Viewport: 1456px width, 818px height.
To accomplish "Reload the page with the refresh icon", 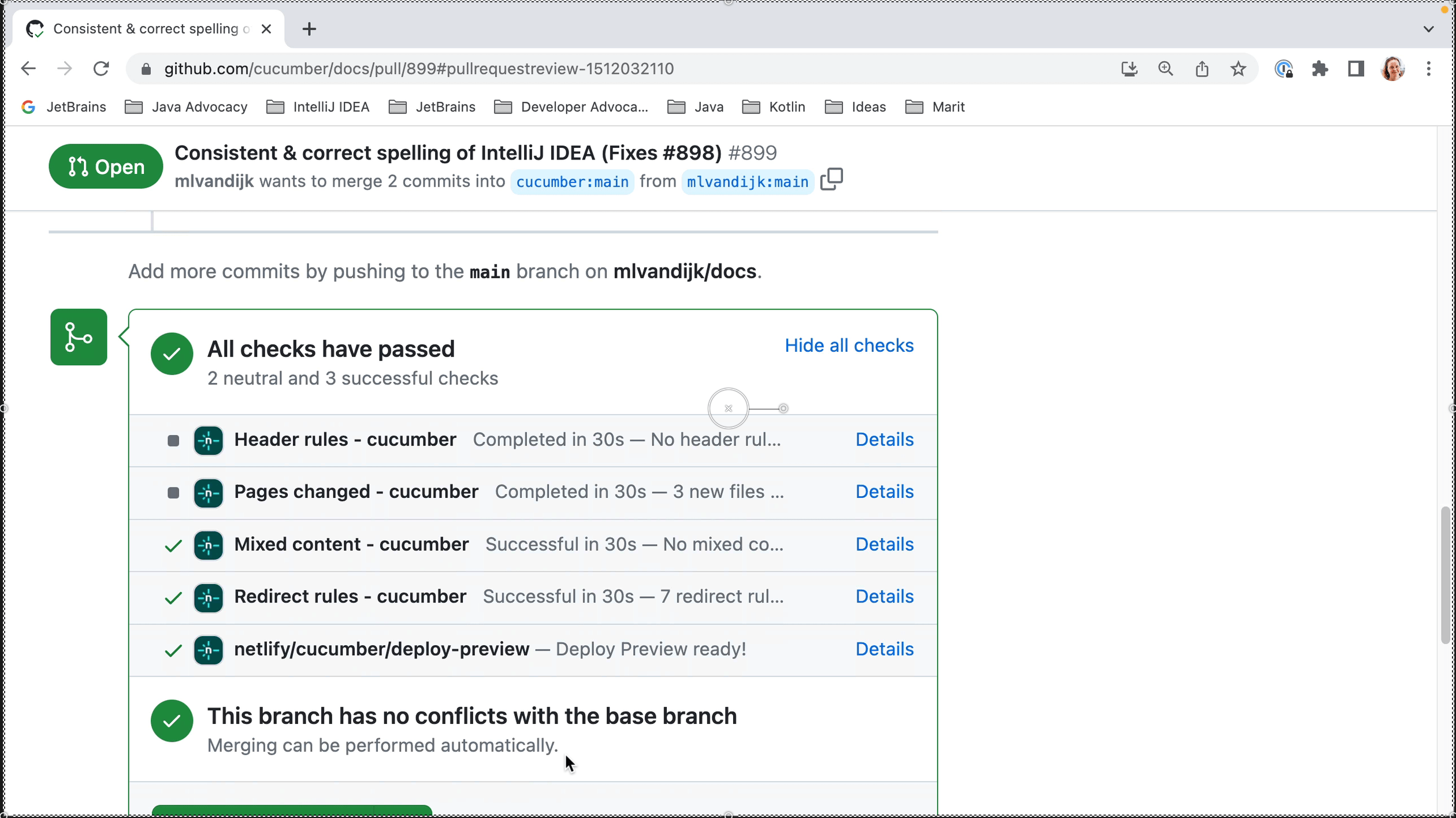I will coord(101,69).
